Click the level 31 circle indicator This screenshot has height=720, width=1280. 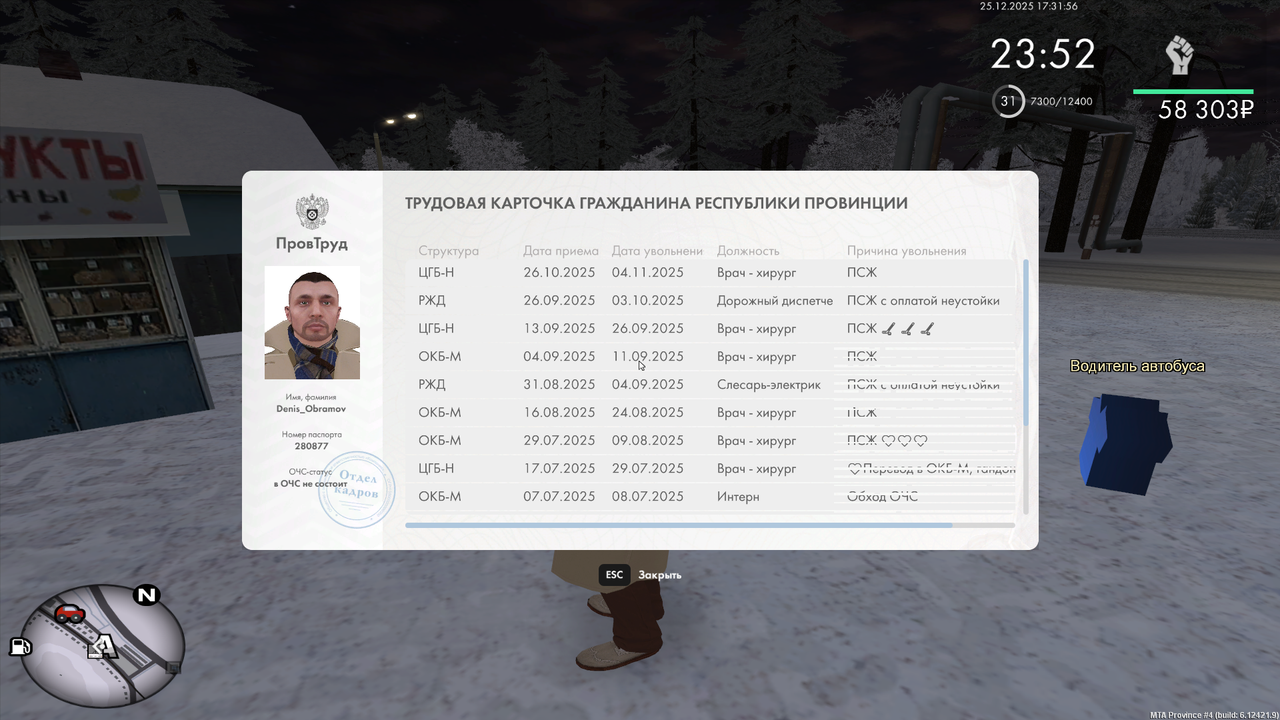pyautogui.click(x=1008, y=101)
